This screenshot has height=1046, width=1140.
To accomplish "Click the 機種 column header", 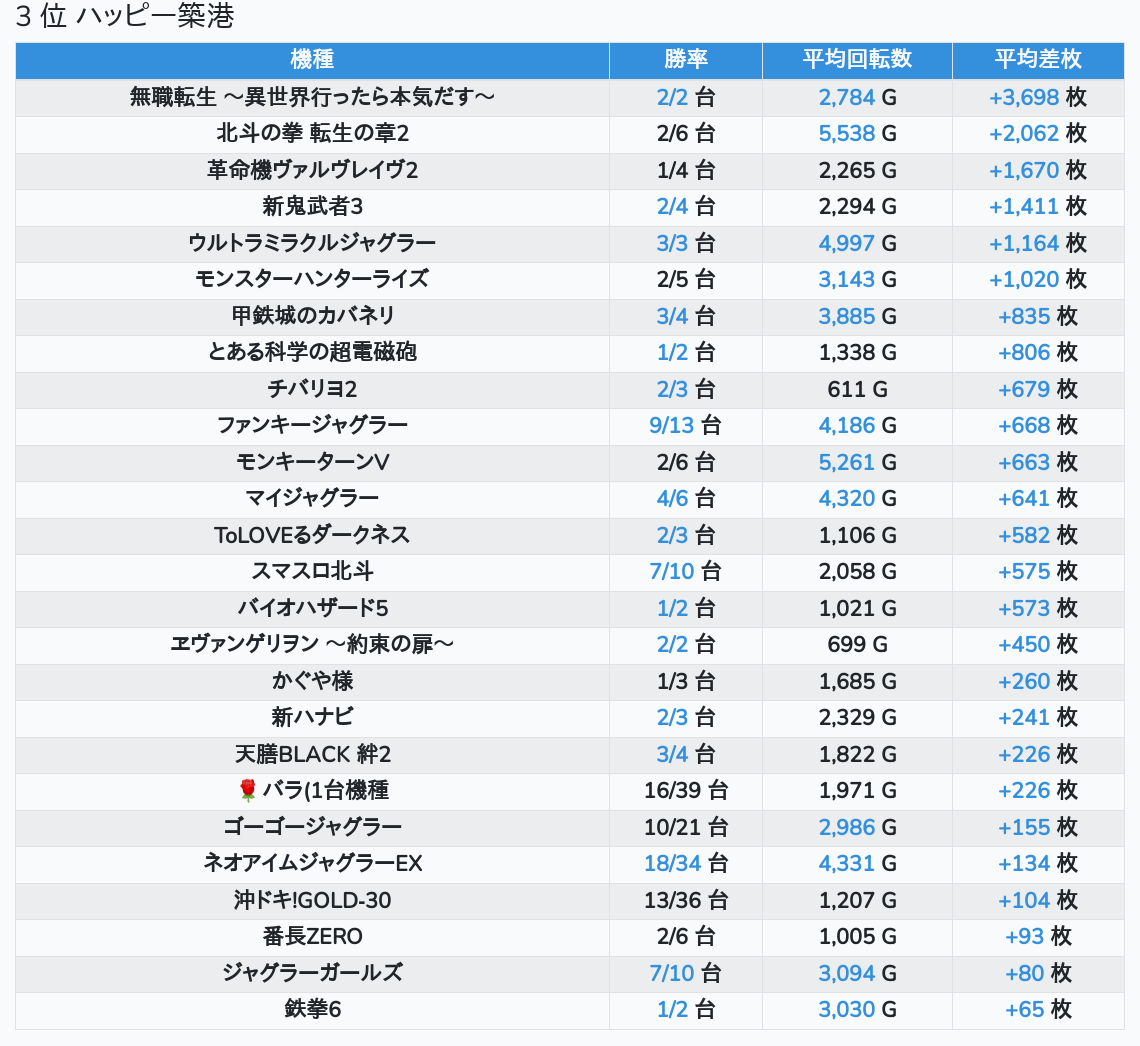I will click(x=312, y=60).
